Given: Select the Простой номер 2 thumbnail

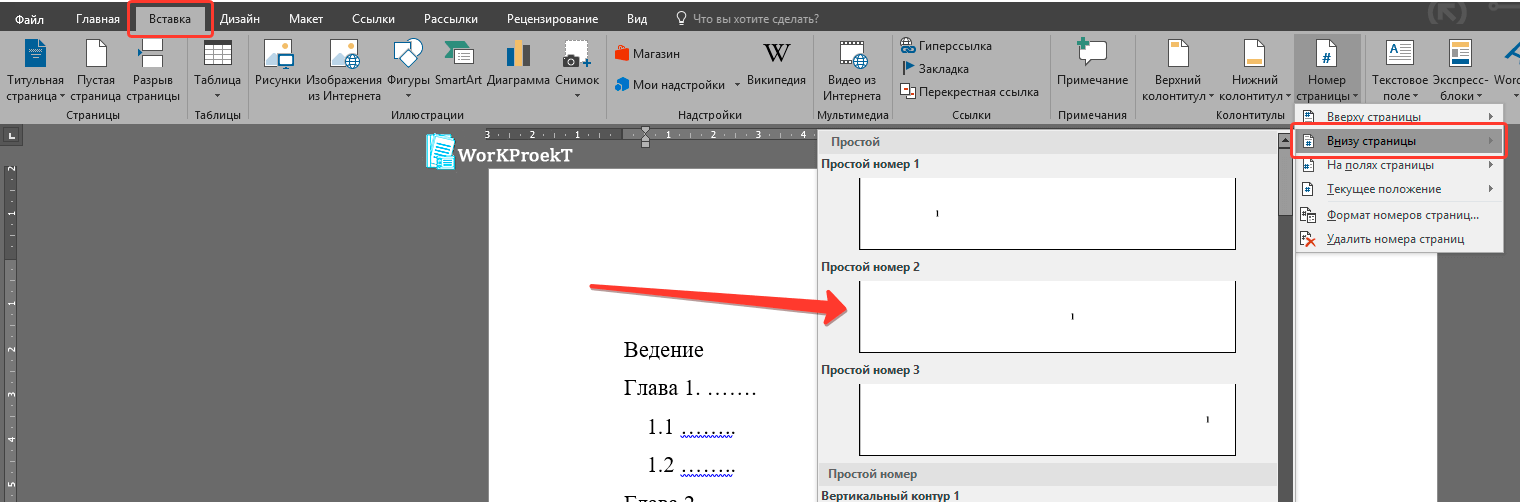Looking at the screenshot, I should [1047, 316].
